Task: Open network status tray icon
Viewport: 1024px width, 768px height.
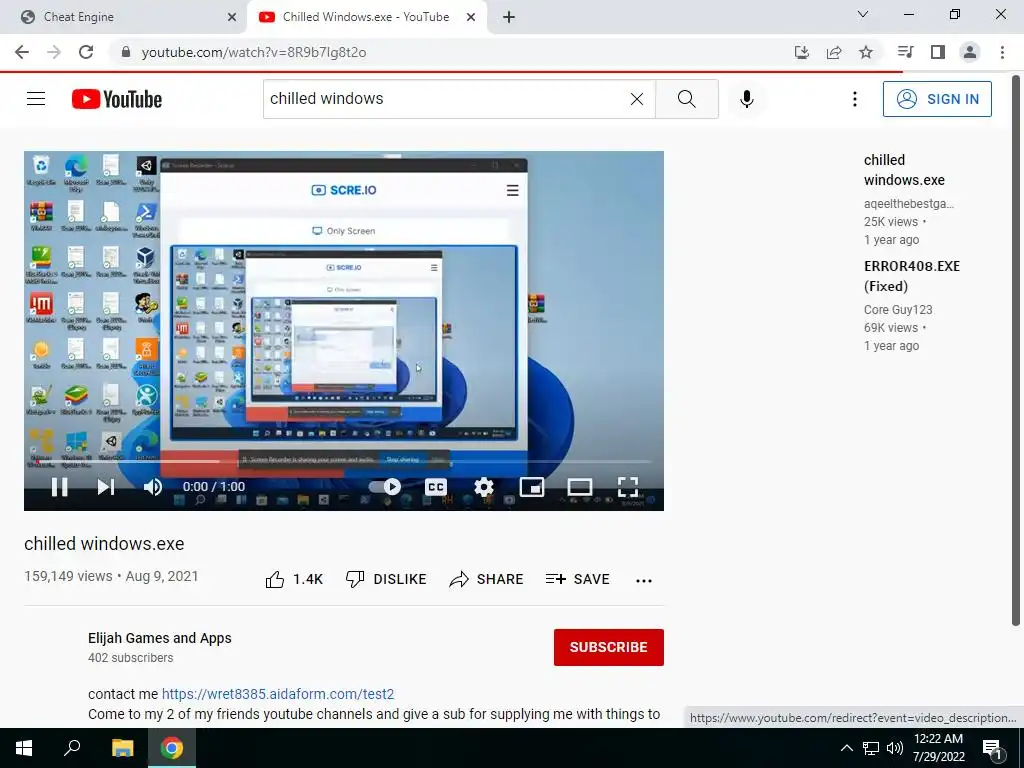Action: 871,748
